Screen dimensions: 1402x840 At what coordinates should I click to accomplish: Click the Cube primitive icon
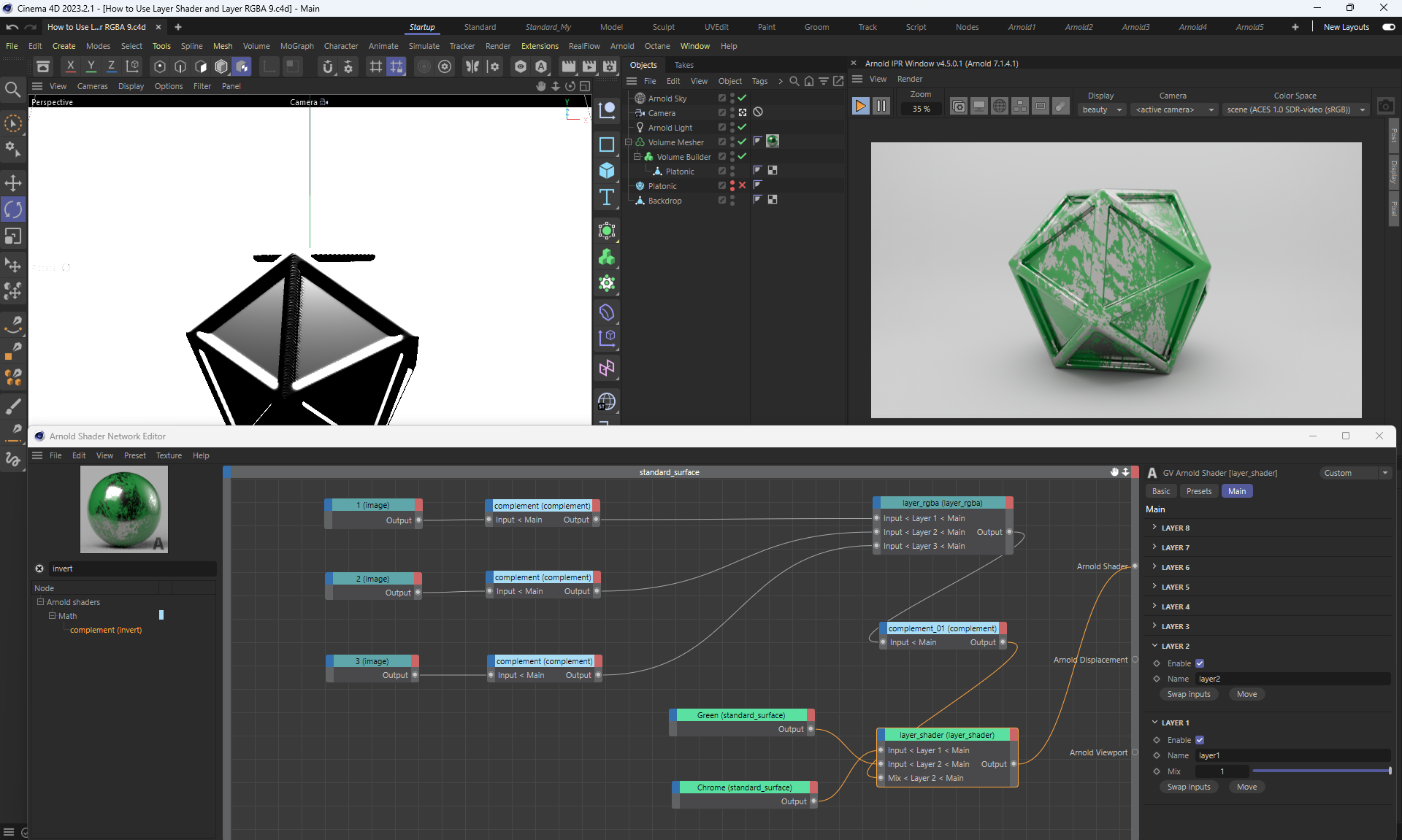tap(607, 171)
